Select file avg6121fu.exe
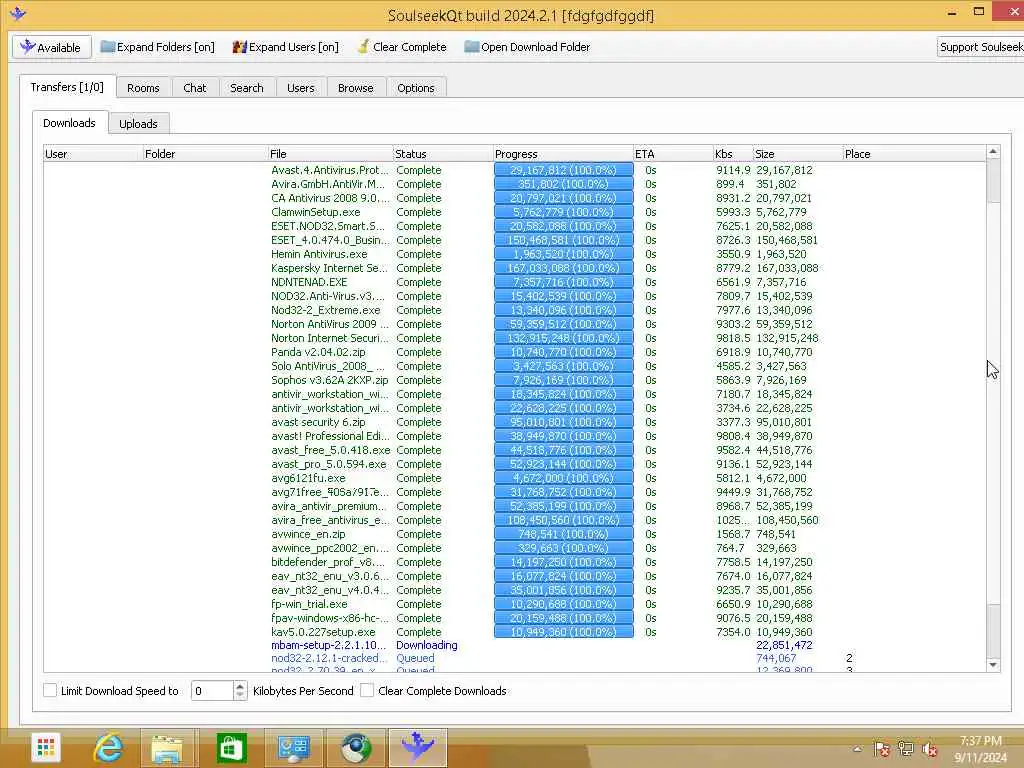Image resolution: width=1024 pixels, height=768 pixels. (x=308, y=478)
